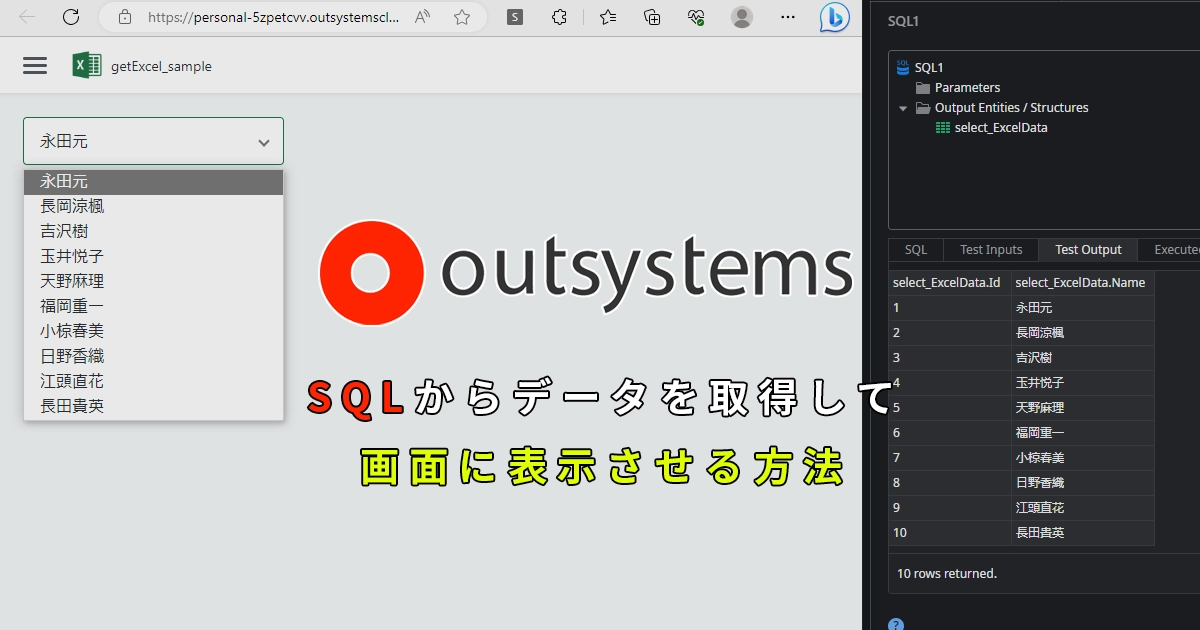Click the 福岡重一 cell in Test Output table

(x=1083, y=433)
